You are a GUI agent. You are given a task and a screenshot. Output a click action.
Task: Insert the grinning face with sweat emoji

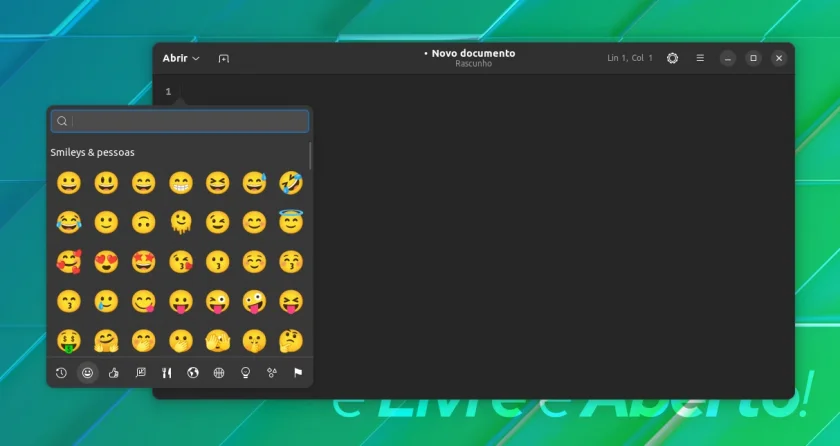coord(254,183)
